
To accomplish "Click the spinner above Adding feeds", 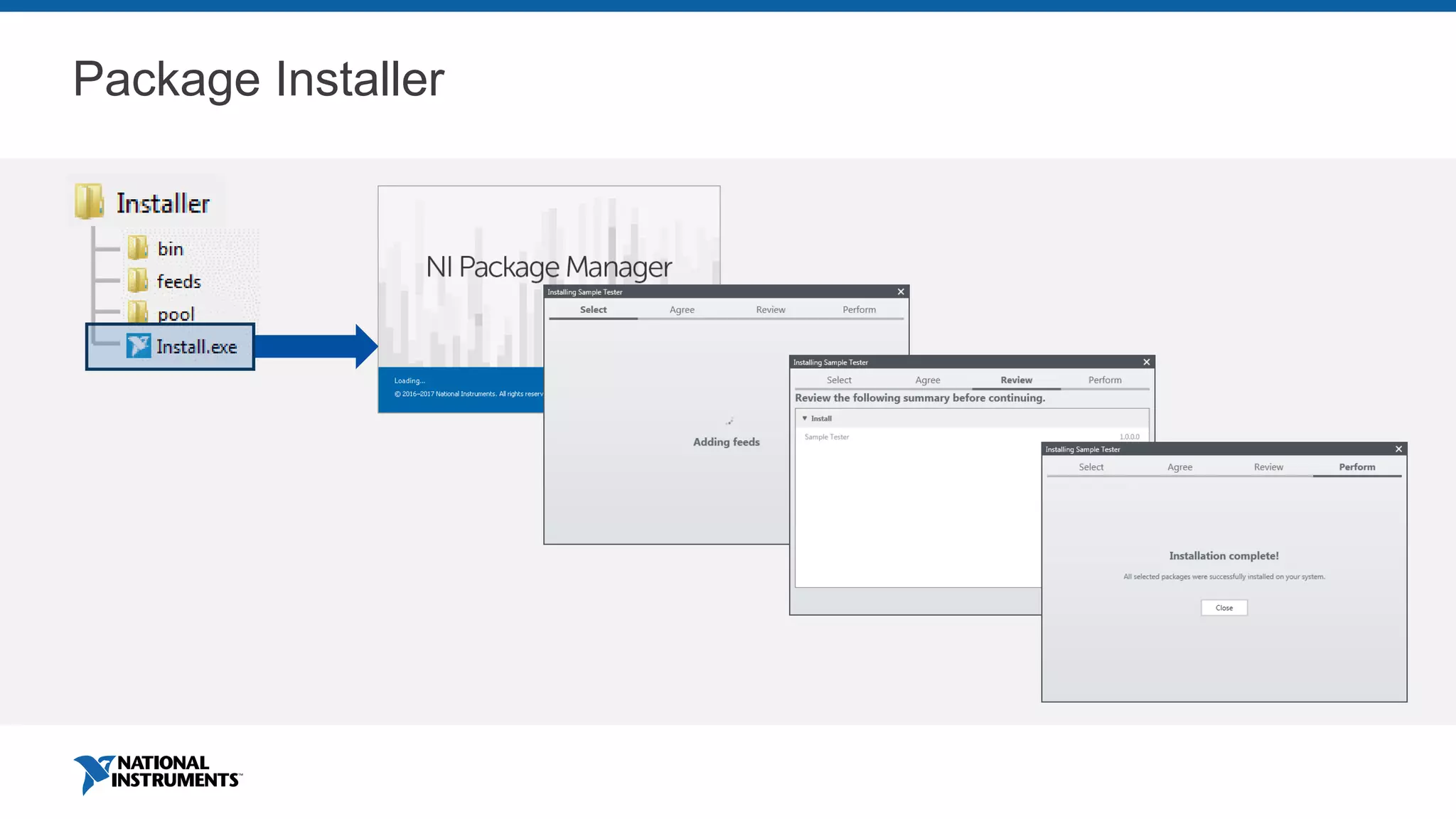I will point(729,422).
